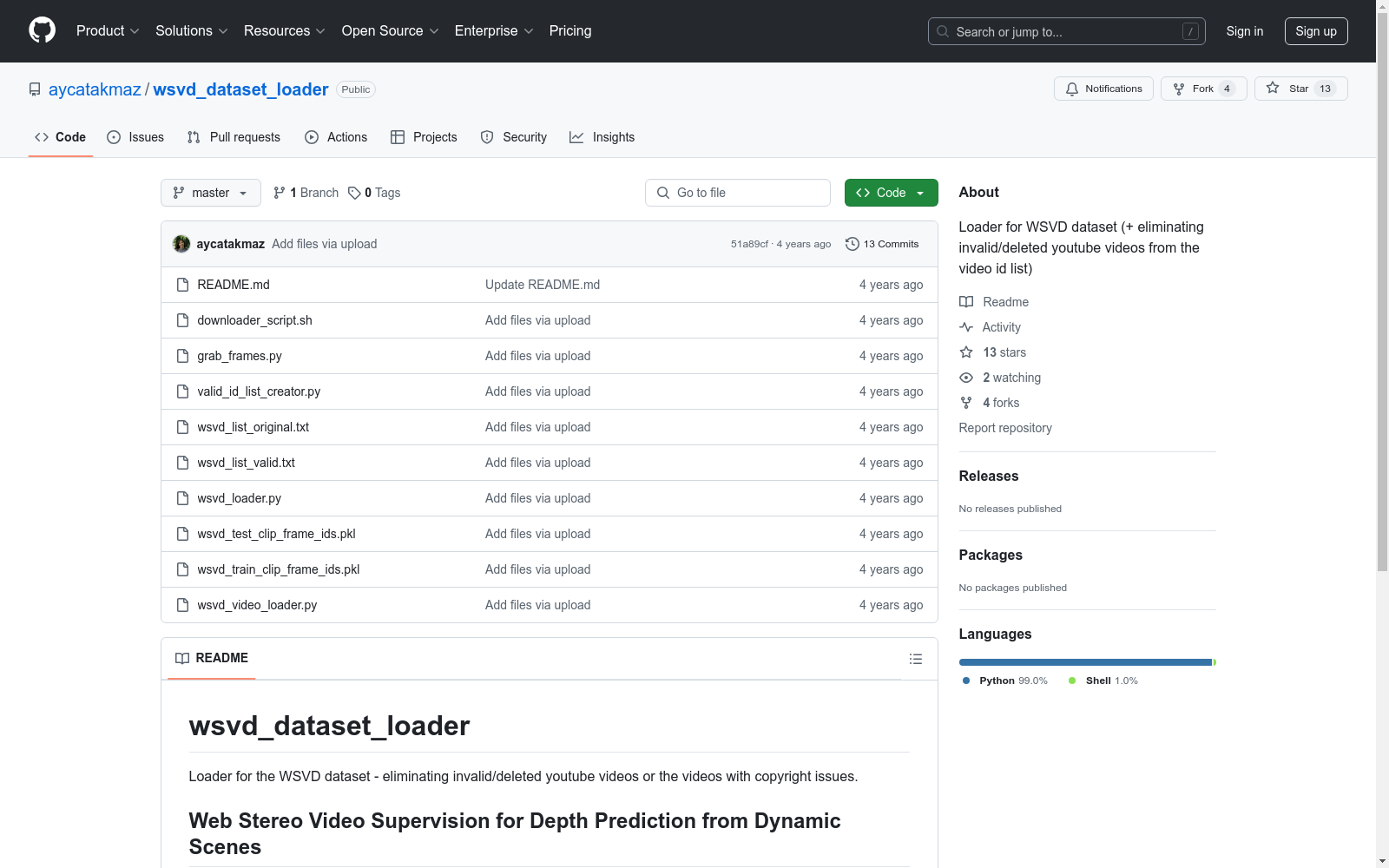Open the 13 Commits link
1389x868 pixels.
coord(882,244)
